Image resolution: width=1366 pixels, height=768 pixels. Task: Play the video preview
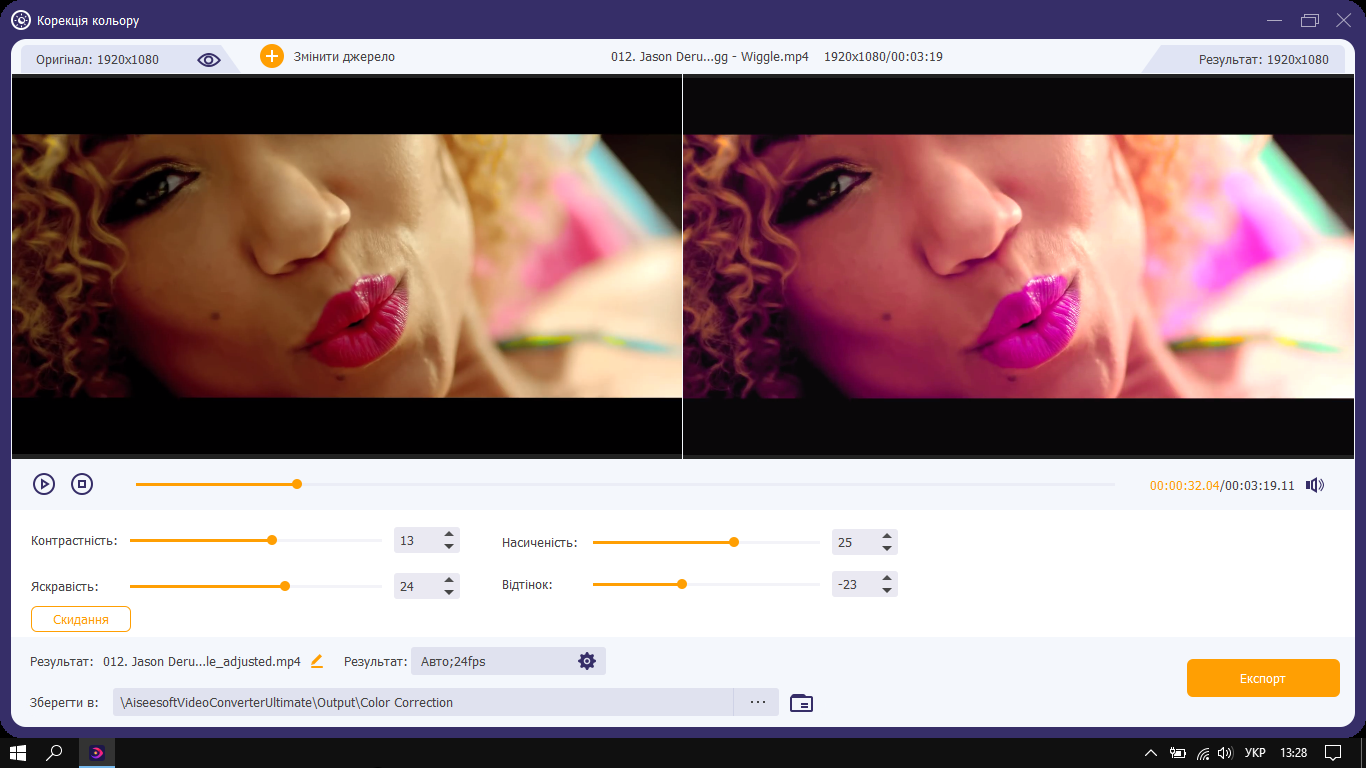(44, 484)
